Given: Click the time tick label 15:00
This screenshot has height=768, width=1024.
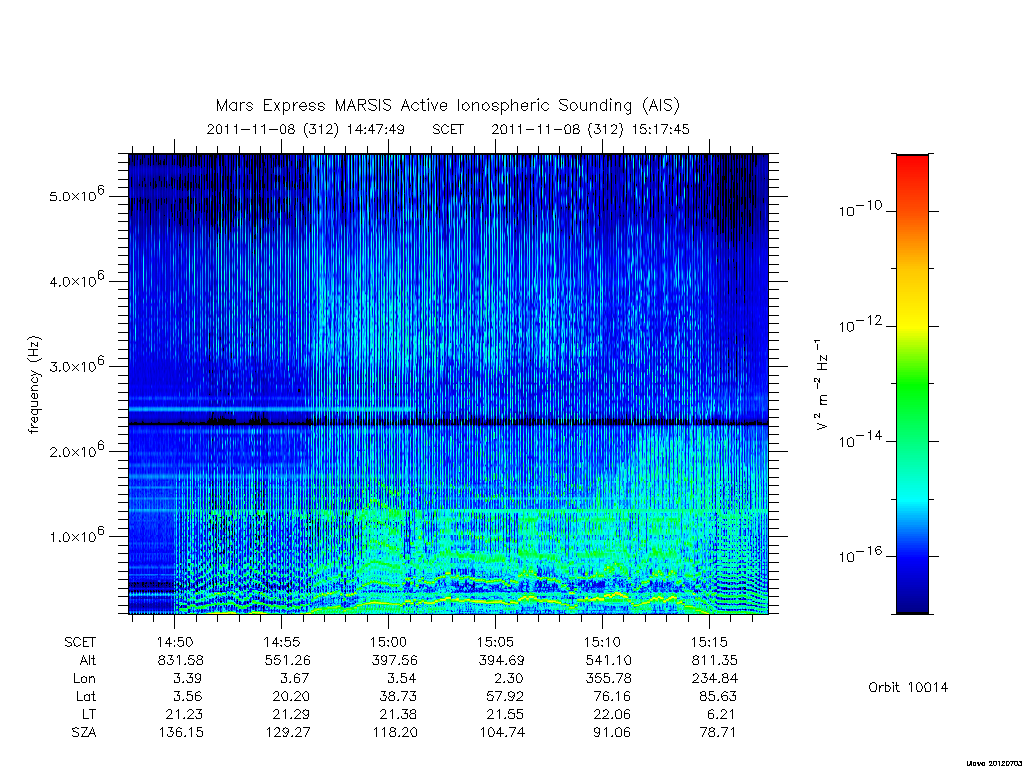Looking at the screenshot, I should (389, 643).
